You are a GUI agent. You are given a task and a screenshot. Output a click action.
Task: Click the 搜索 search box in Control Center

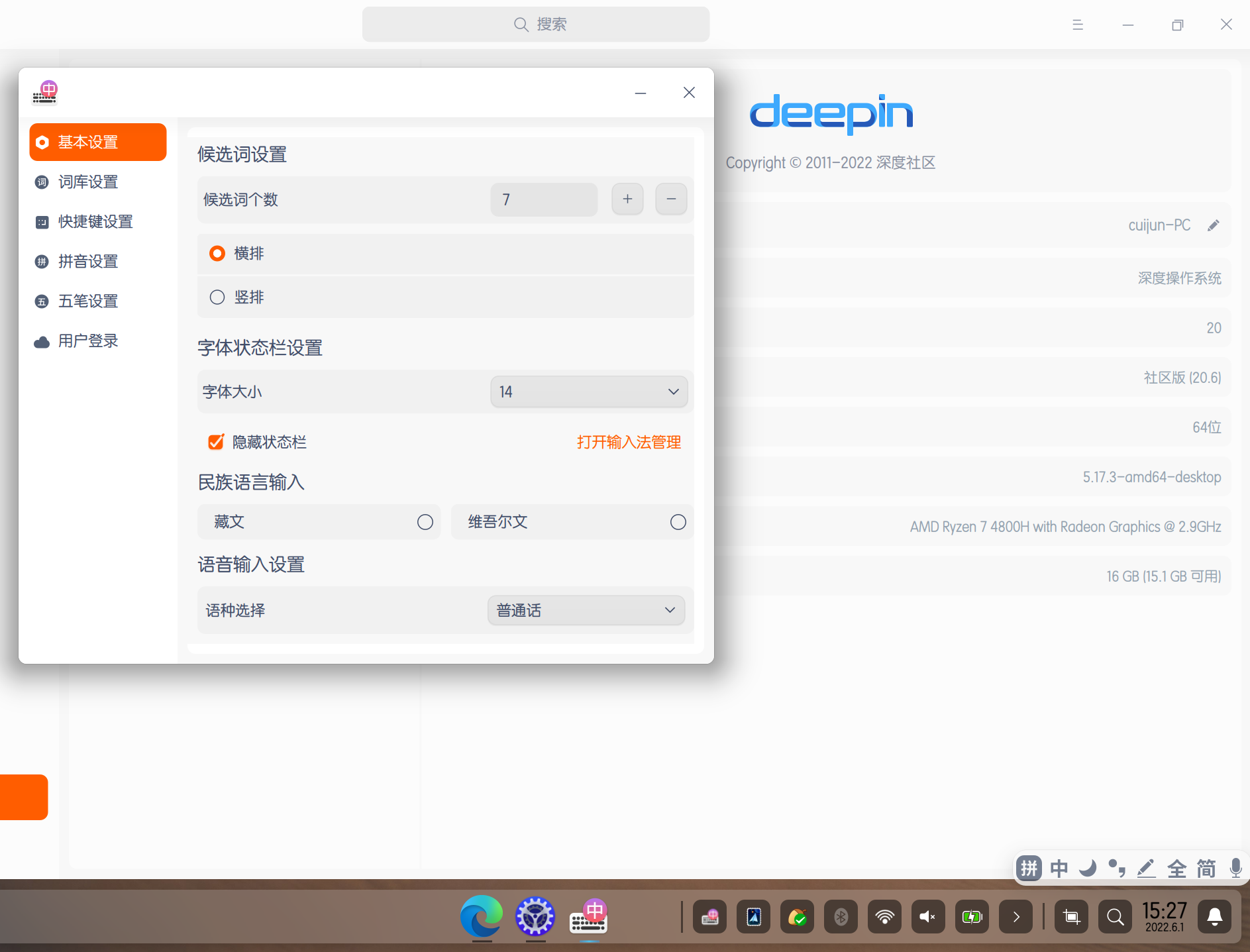(536, 25)
